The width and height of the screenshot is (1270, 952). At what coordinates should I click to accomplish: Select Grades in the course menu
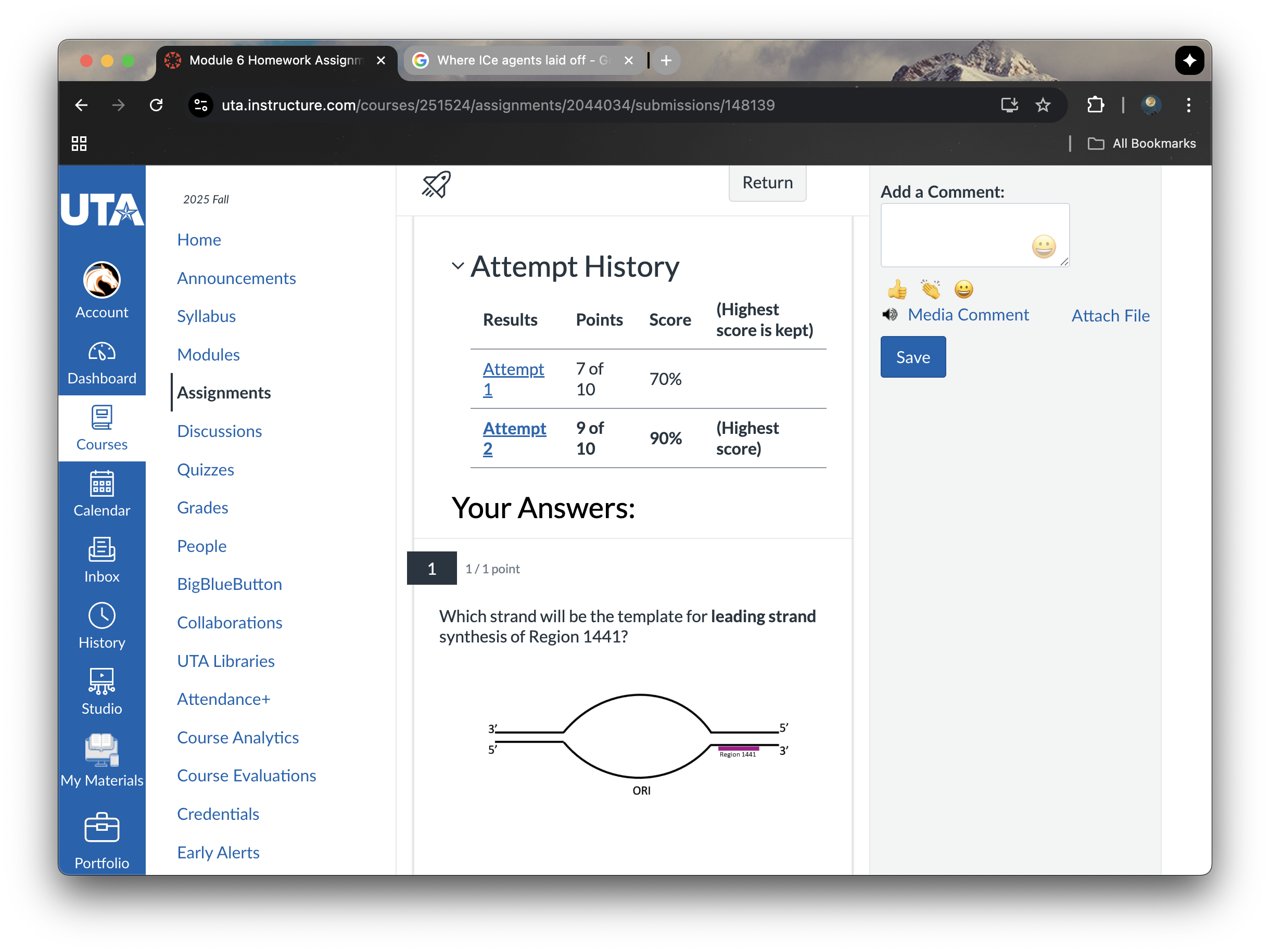click(202, 508)
